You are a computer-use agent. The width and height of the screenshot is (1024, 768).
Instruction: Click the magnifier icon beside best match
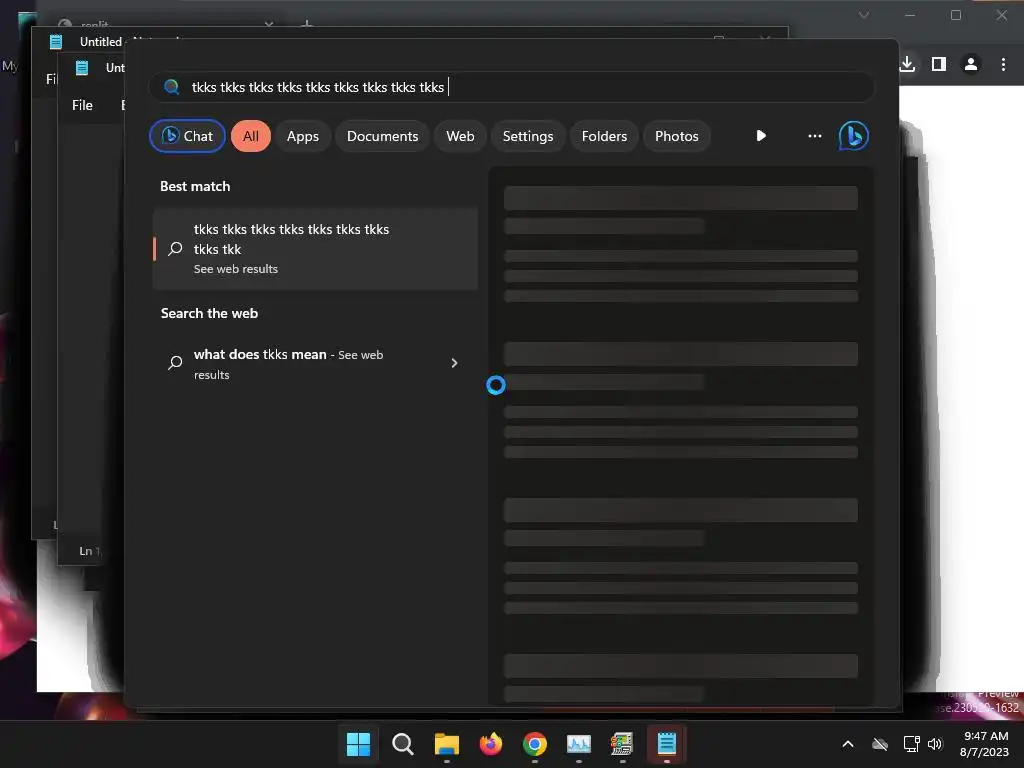tap(175, 249)
